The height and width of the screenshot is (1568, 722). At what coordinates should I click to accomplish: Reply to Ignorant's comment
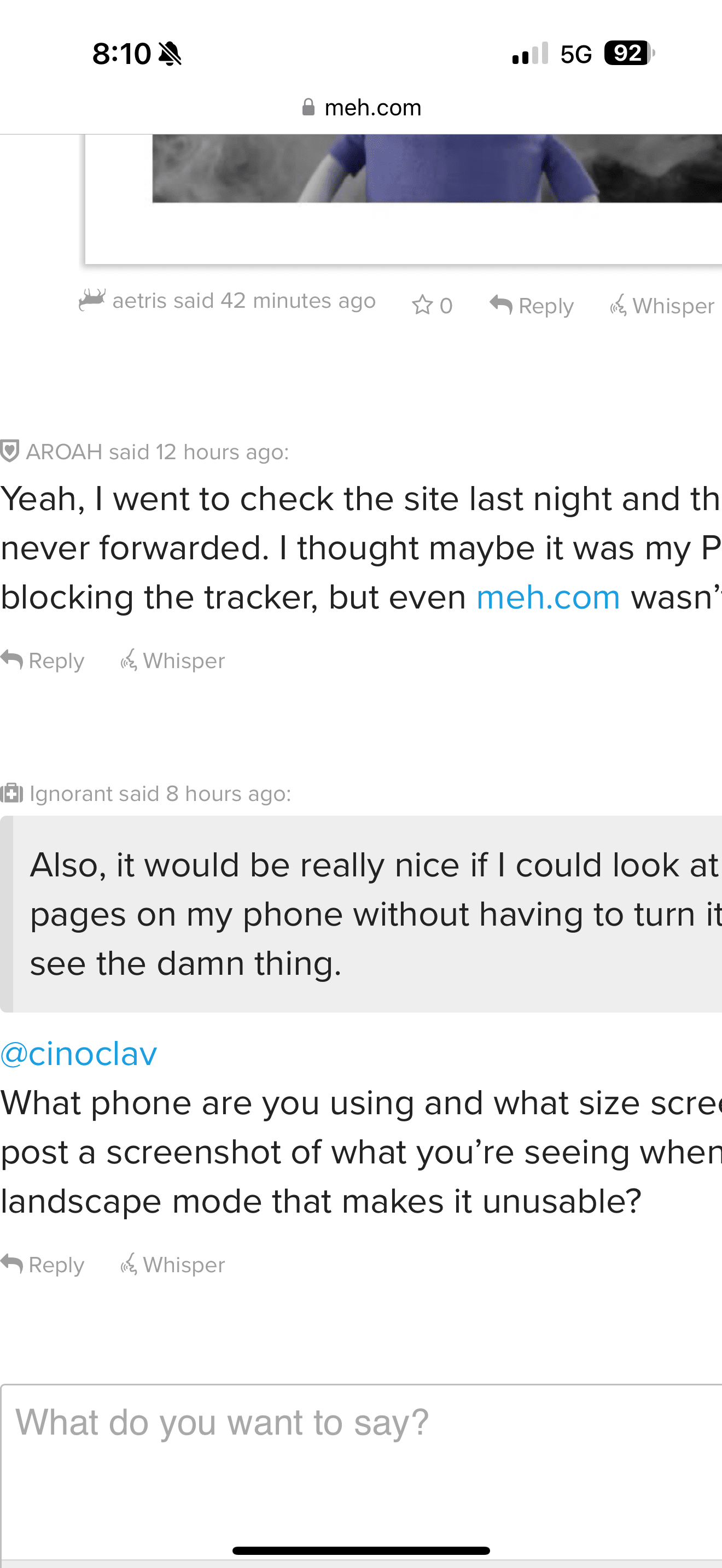[43, 1265]
